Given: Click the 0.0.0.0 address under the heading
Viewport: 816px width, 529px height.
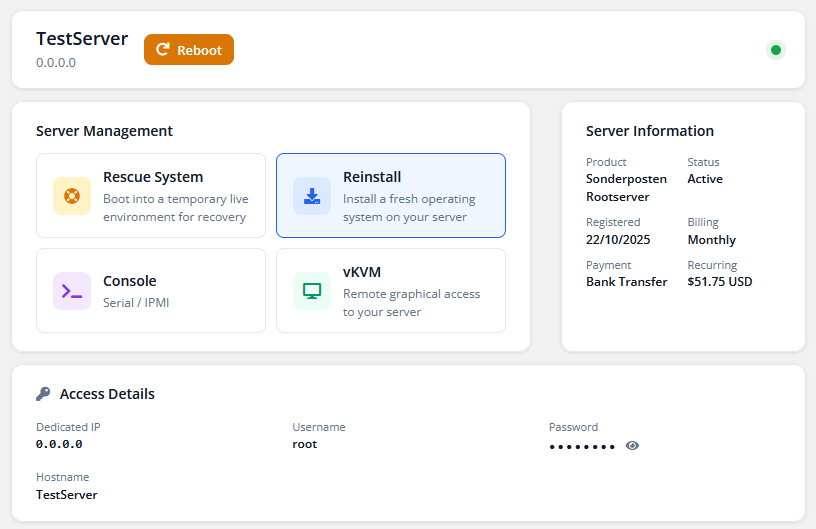Looking at the screenshot, I should pyautogui.click(x=56, y=63).
